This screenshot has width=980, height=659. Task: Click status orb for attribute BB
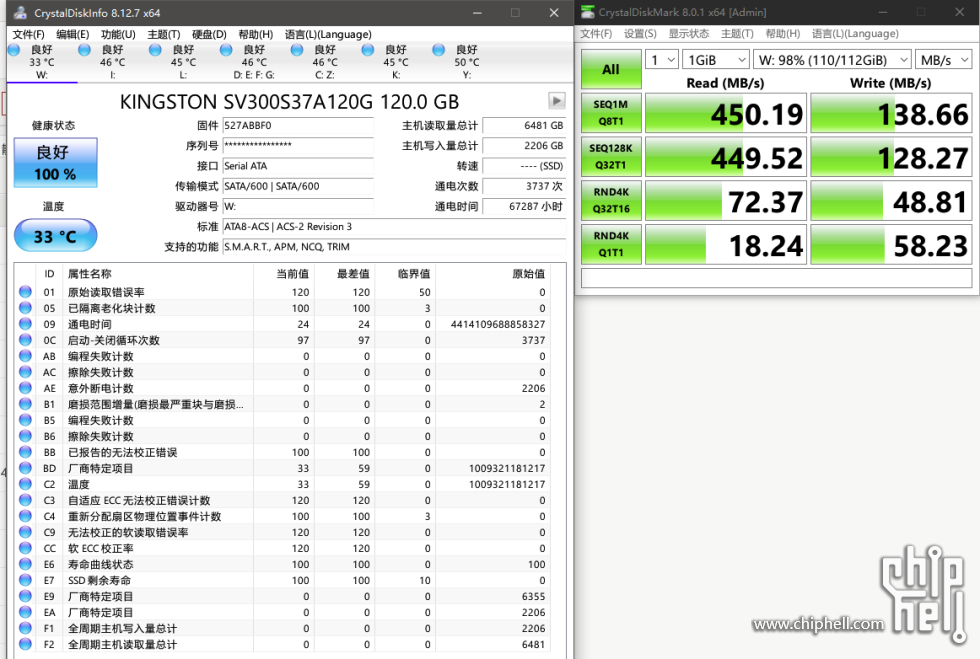25,452
